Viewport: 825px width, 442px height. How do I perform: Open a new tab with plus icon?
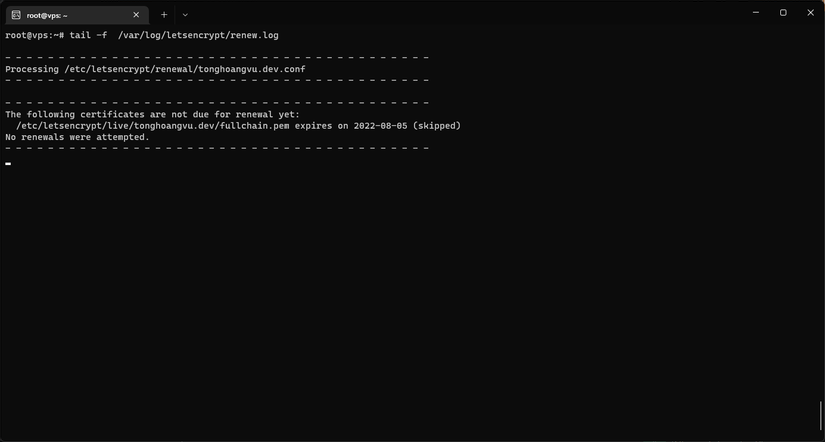pyautogui.click(x=164, y=15)
